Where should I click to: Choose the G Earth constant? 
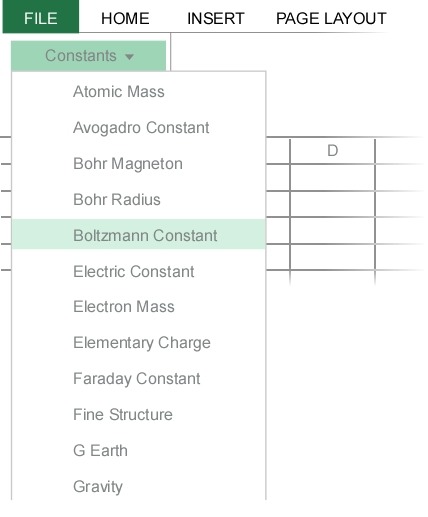(139, 451)
